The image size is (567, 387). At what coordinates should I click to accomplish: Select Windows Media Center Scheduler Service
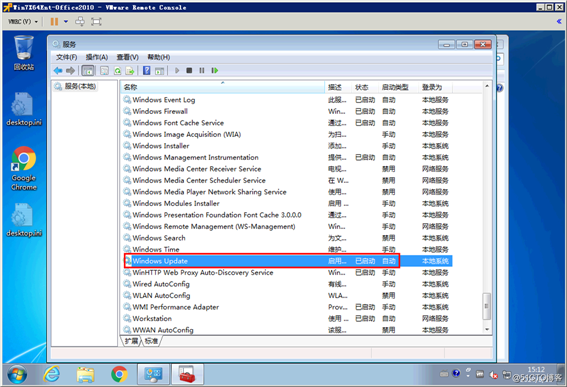[287, 180]
